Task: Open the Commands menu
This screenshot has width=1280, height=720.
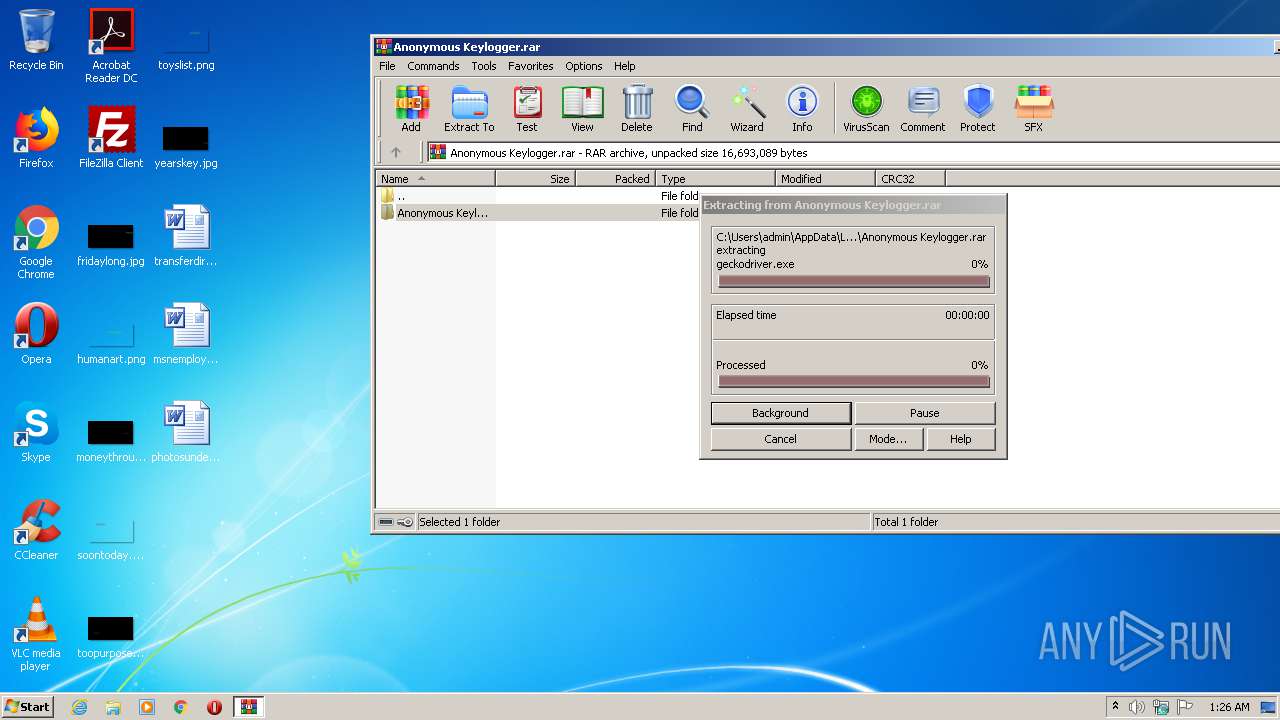Action: (x=433, y=66)
